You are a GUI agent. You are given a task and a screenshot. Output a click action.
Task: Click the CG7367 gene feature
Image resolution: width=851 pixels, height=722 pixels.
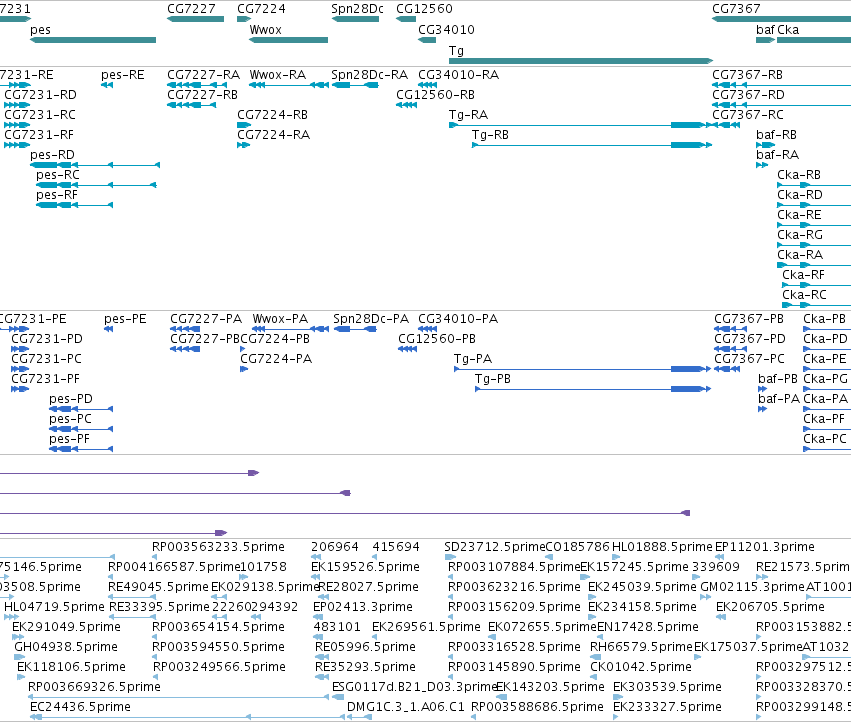click(x=782, y=19)
